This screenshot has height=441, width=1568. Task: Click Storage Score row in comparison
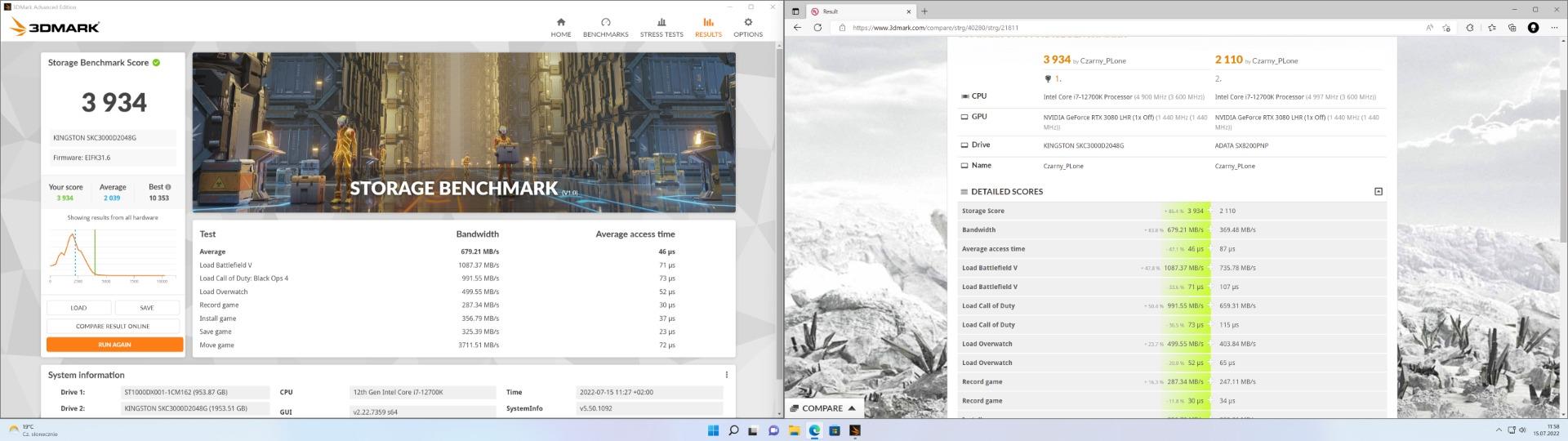(1172, 211)
